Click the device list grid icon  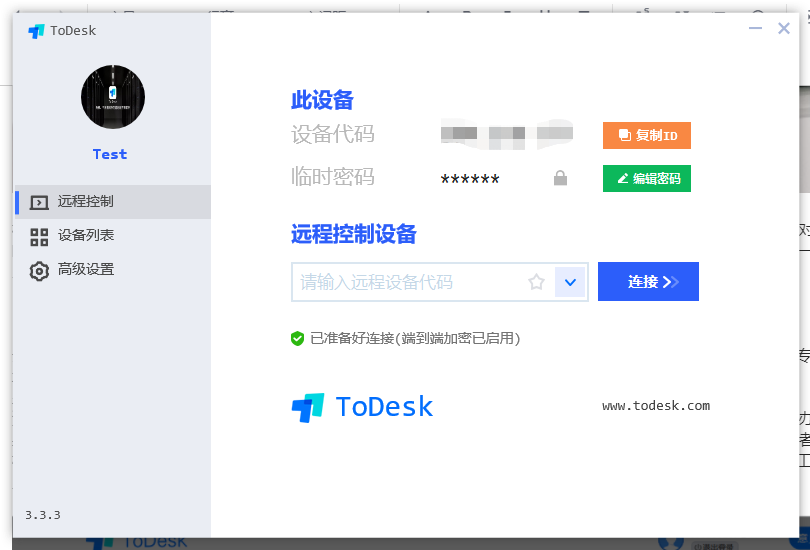[39, 237]
